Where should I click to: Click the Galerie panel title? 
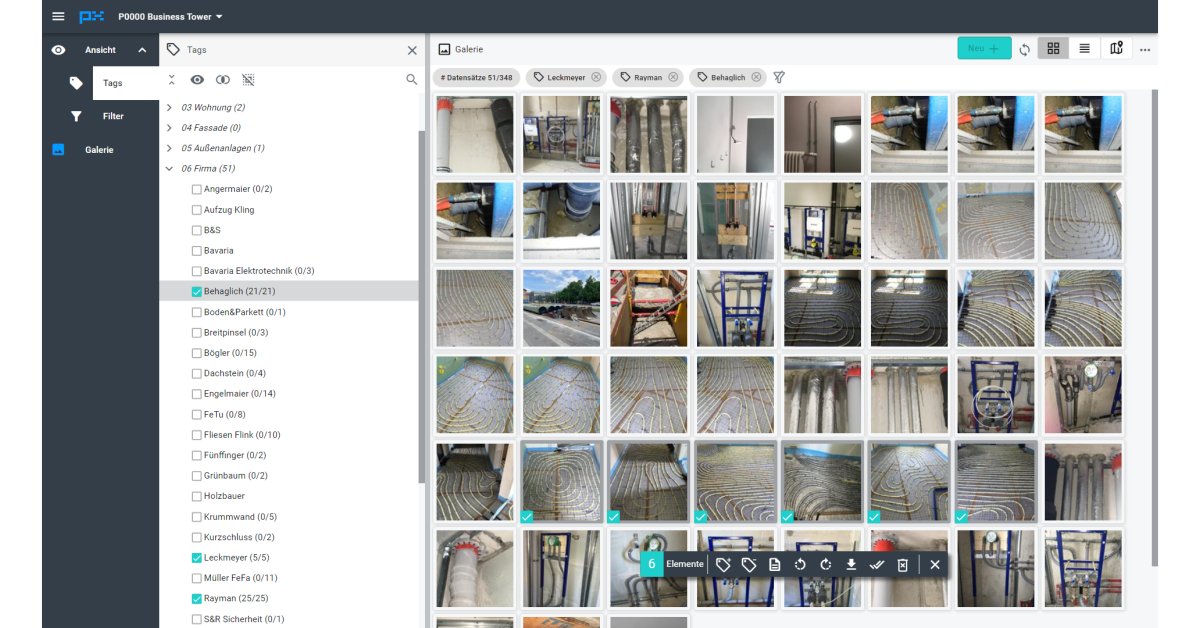point(469,49)
